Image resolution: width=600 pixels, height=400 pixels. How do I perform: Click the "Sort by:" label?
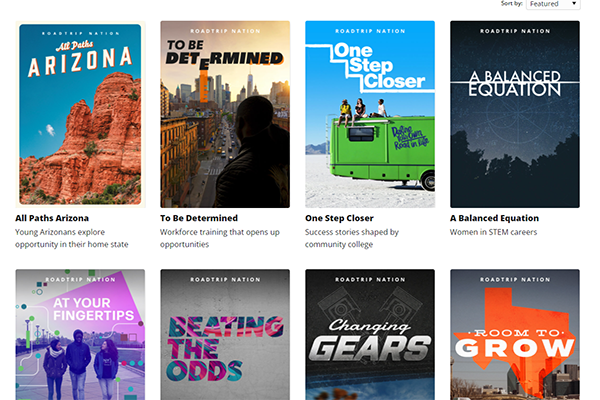[510, 4]
